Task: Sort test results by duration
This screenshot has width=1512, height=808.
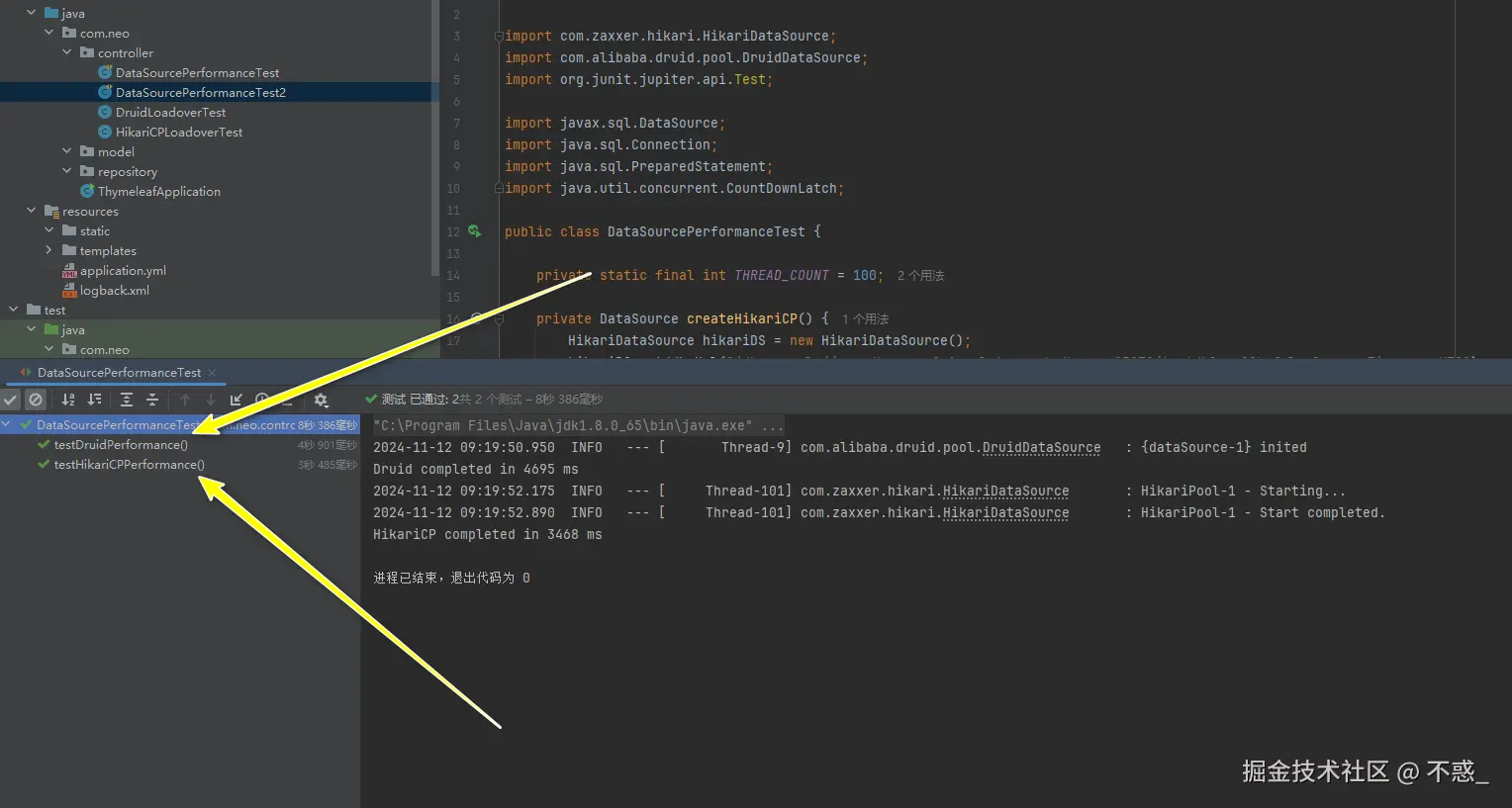Action: [x=94, y=400]
